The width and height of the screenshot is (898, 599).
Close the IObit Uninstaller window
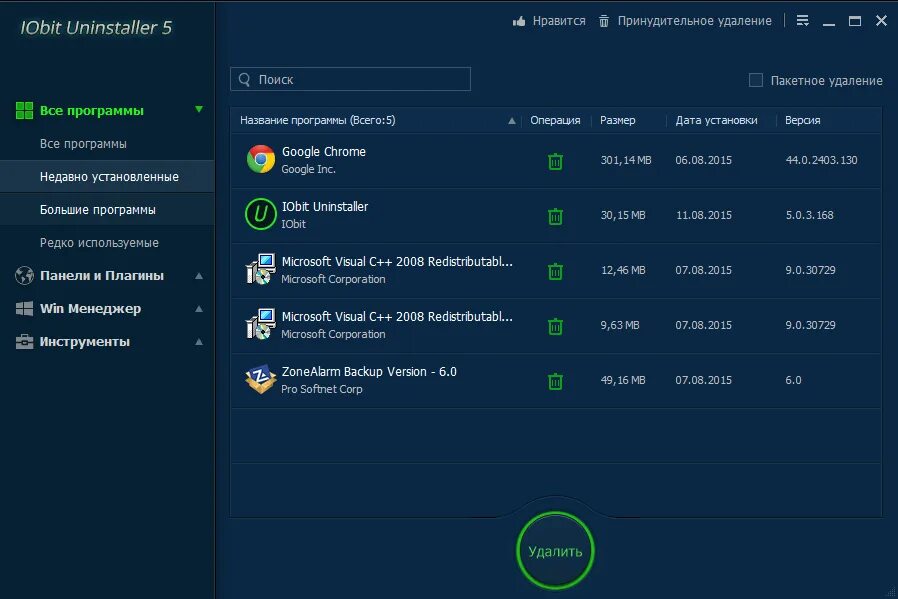pyautogui.click(x=881, y=21)
